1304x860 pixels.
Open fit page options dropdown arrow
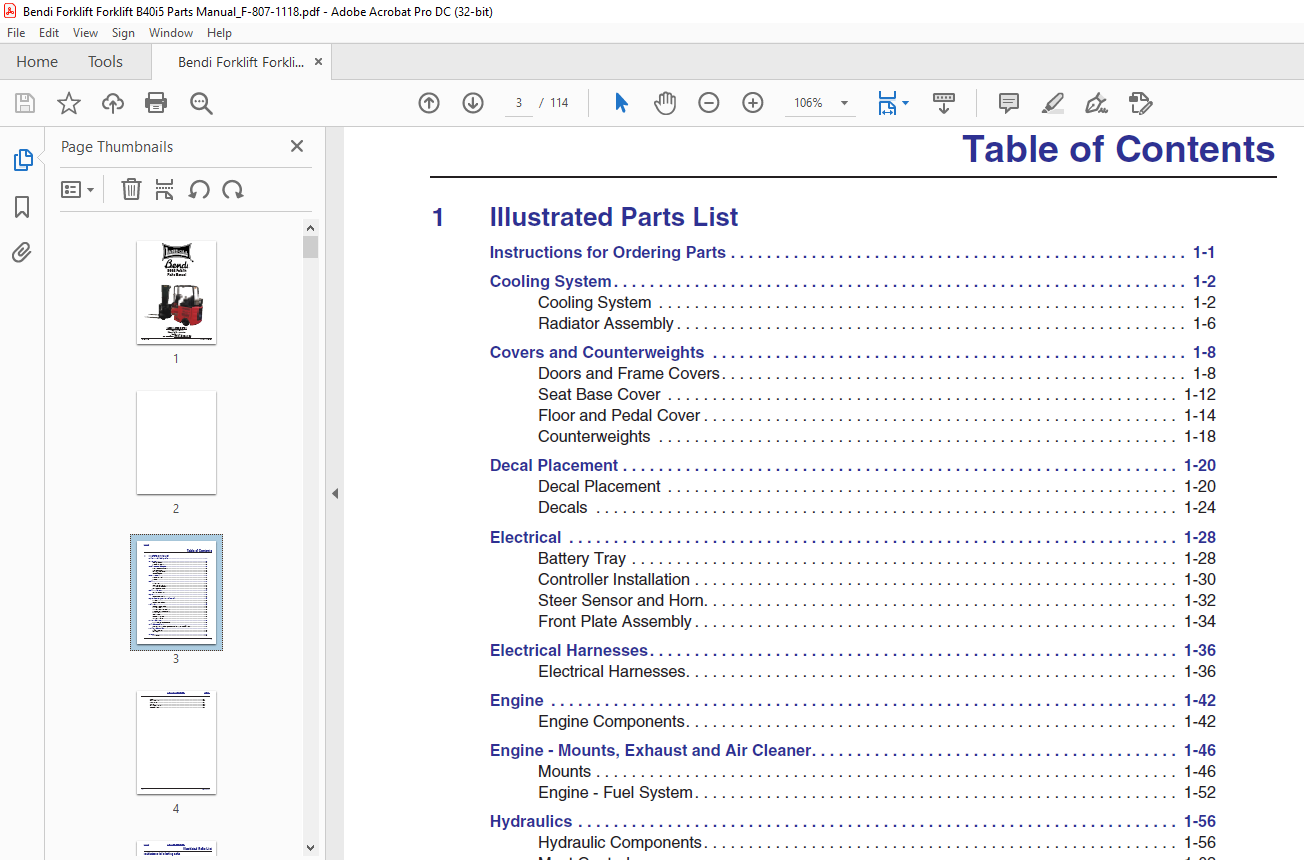[x=905, y=103]
